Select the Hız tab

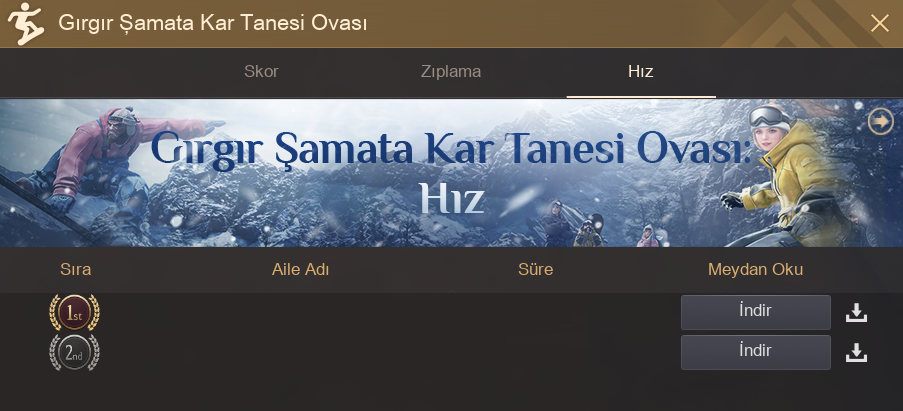(x=640, y=71)
